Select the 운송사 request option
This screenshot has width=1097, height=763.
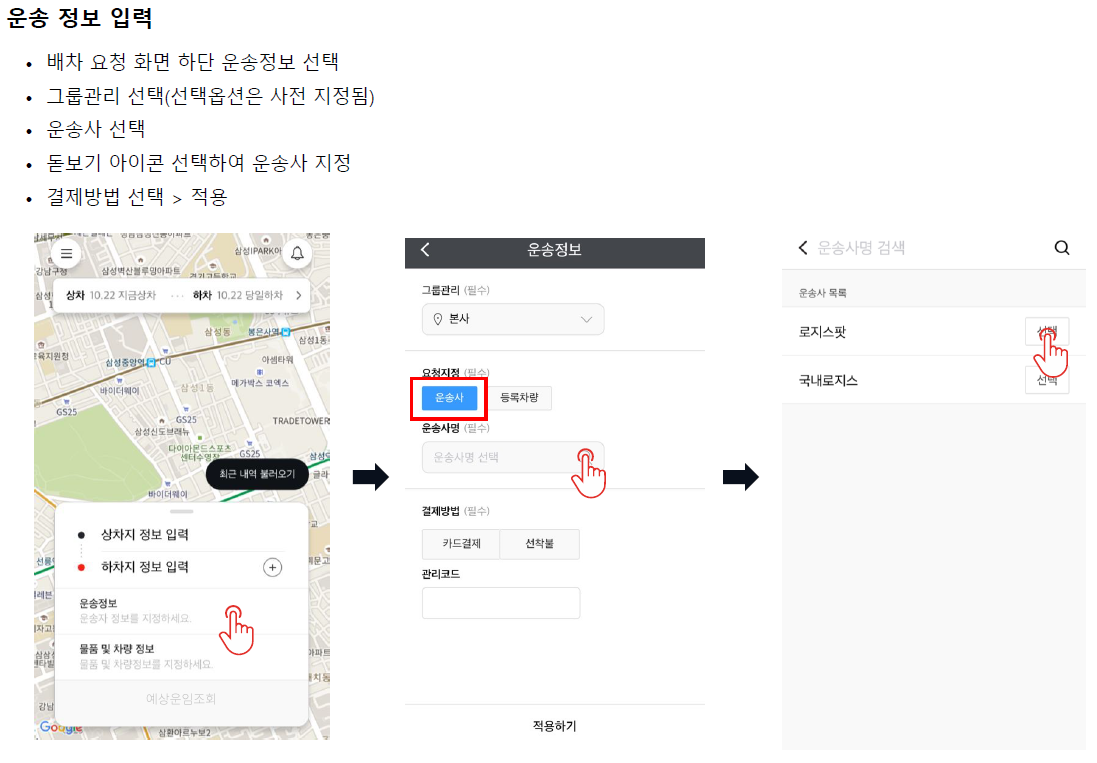click(449, 397)
